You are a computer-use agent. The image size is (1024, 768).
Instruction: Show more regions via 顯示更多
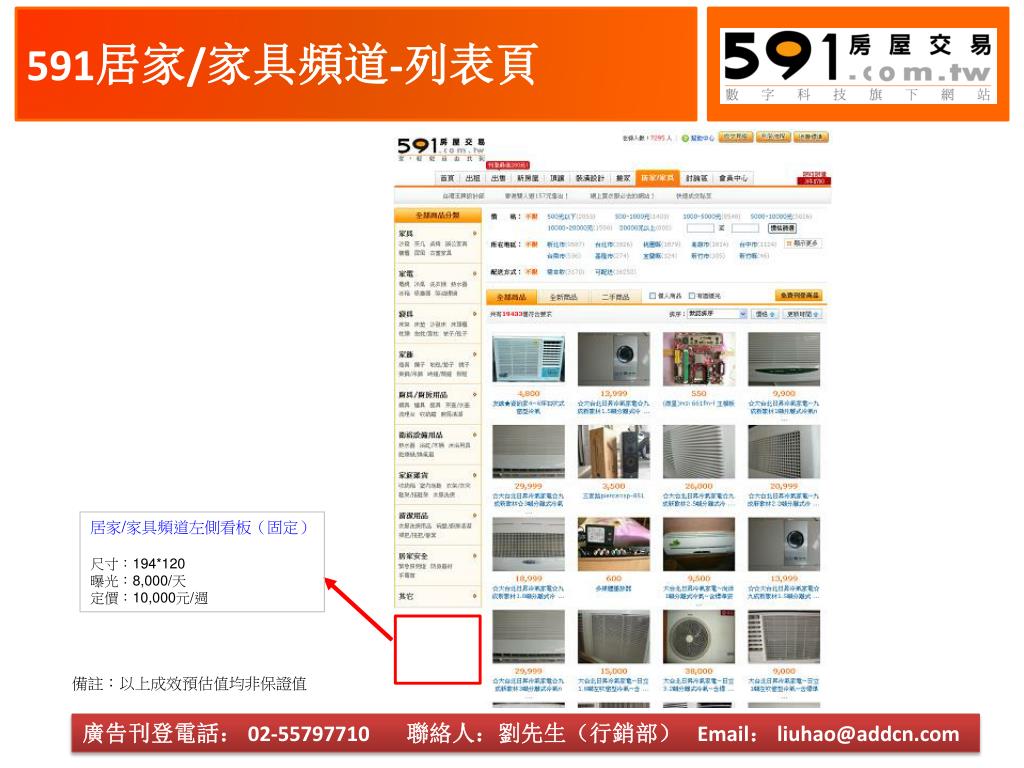pos(802,244)
